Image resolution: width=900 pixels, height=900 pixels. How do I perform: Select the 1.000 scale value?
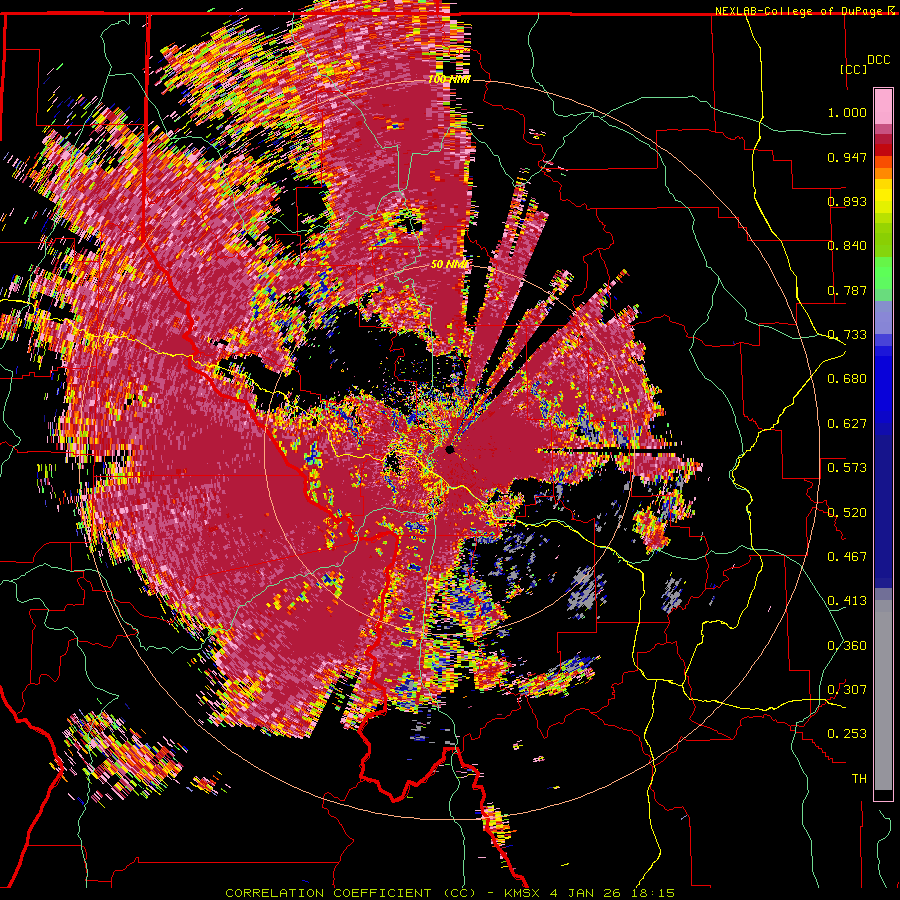pos(847,112)
